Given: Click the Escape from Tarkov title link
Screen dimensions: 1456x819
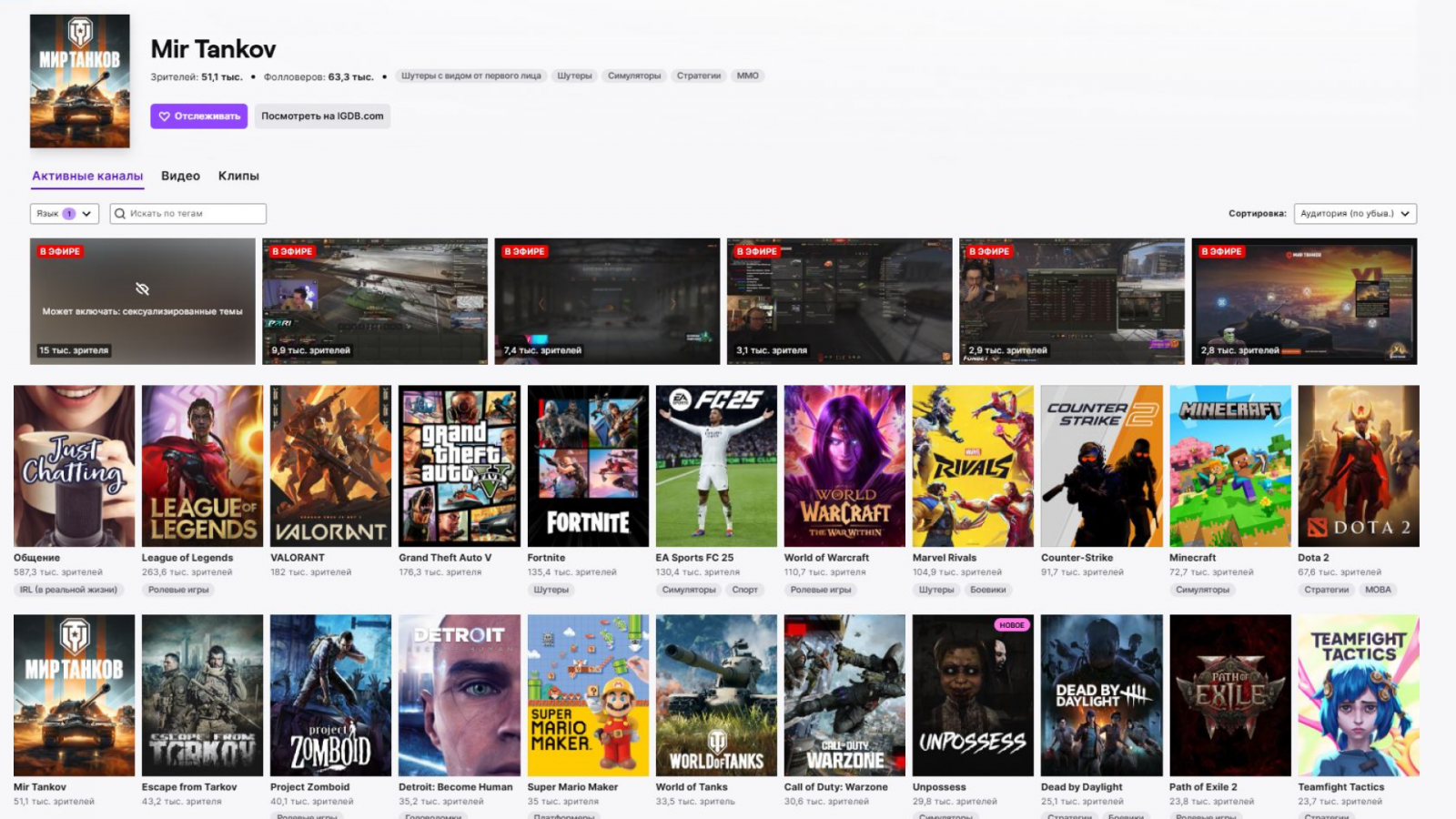Looking at the screenshot, I should 189,787.
